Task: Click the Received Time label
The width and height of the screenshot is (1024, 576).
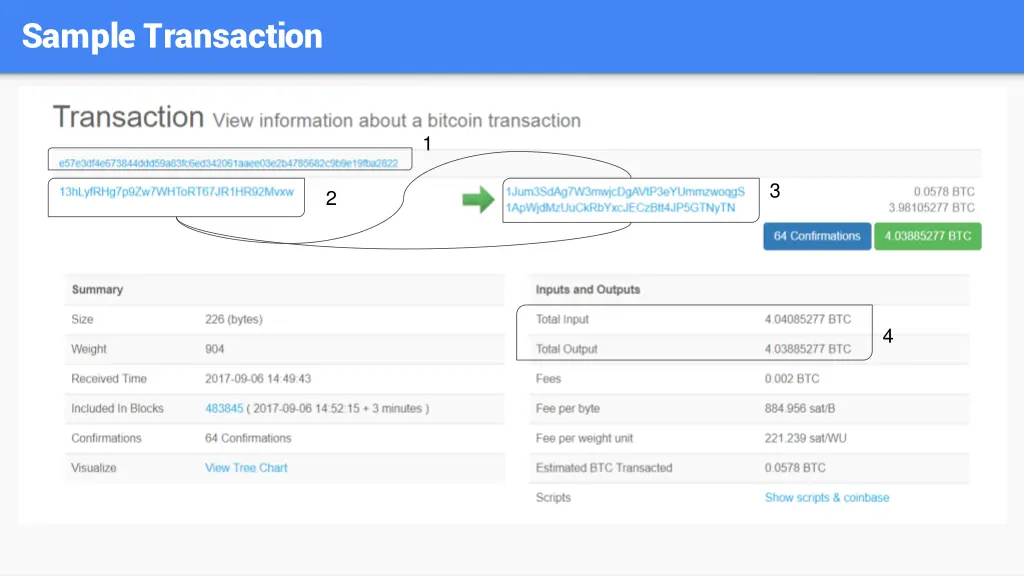Action: point(109,378)
